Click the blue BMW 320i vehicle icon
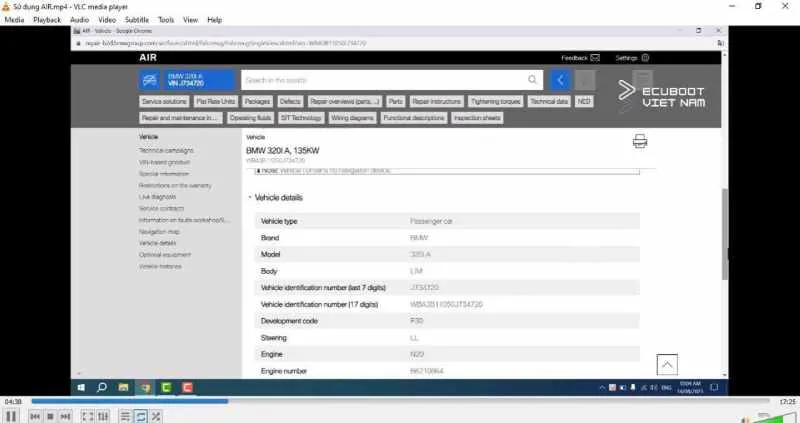Screen dimensions: 800x423 click(150, 80)
